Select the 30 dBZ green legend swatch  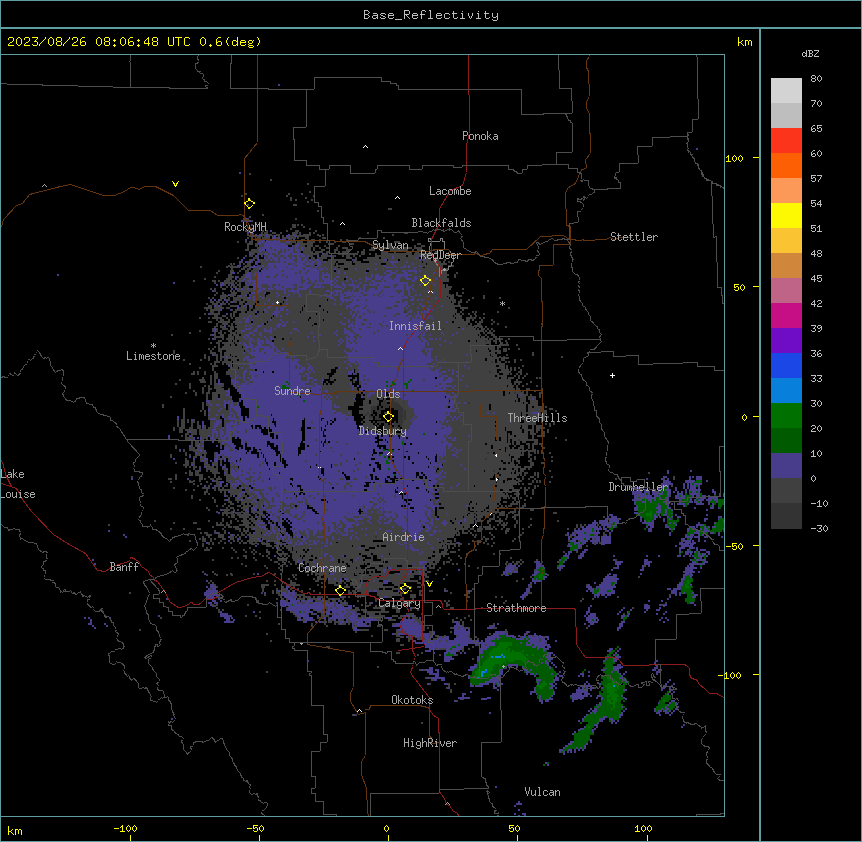pos(786,416)
